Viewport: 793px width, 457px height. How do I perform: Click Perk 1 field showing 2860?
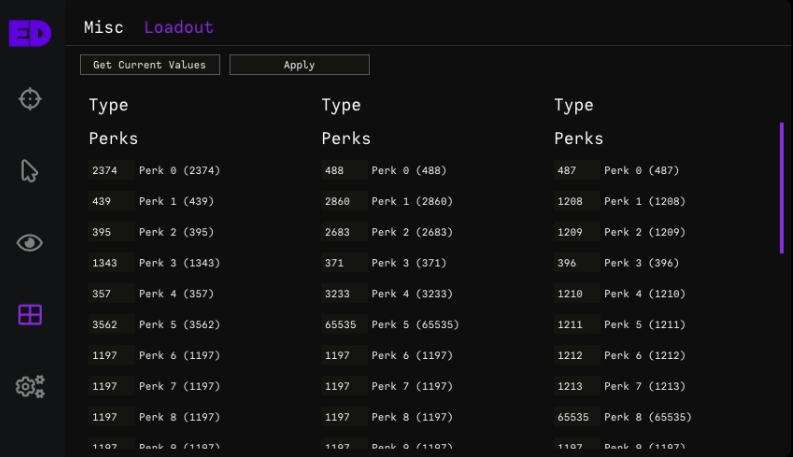click(x=343, y=202)
